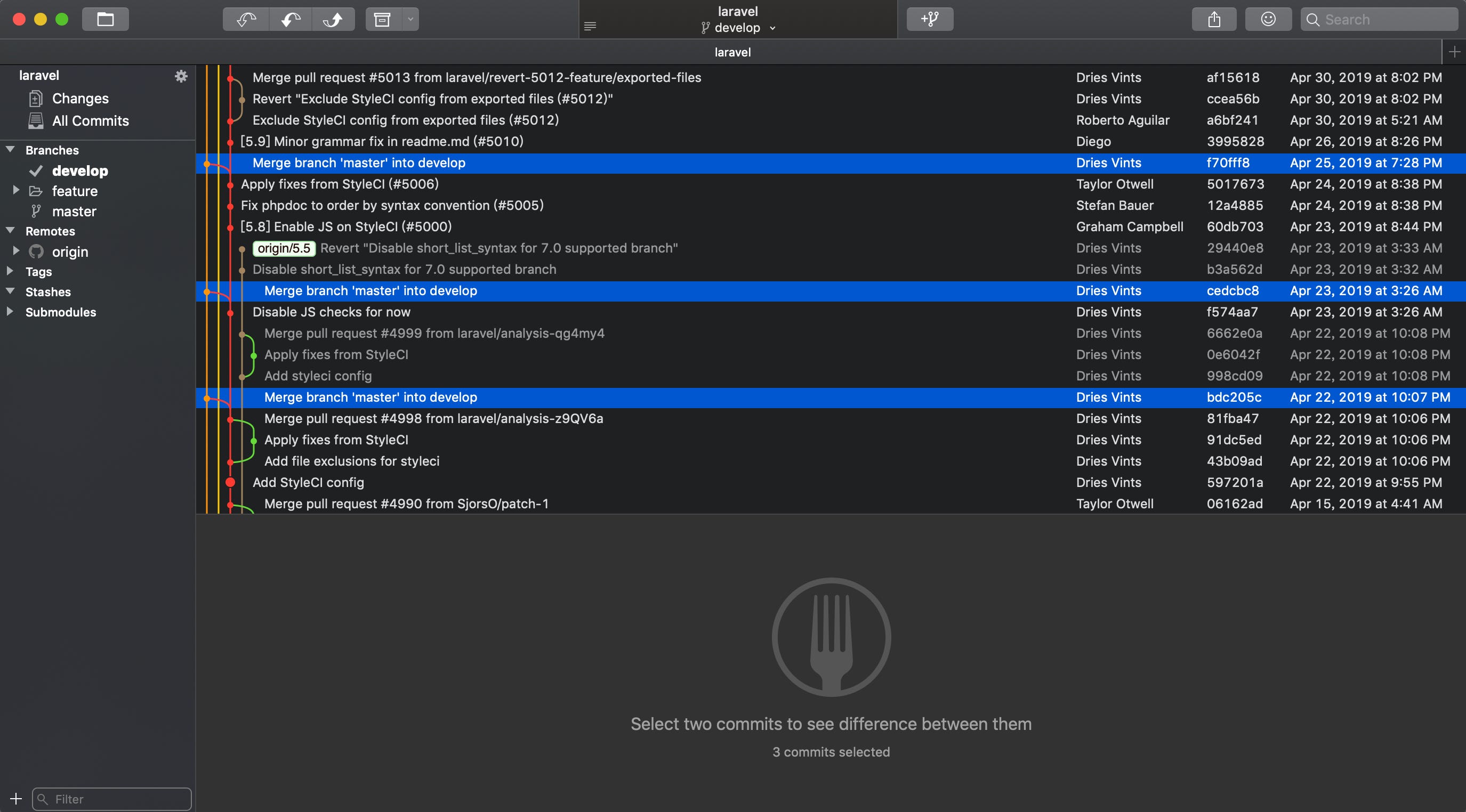Expand the origin remote
The image size is (1466, 812).
coord(16,251)
